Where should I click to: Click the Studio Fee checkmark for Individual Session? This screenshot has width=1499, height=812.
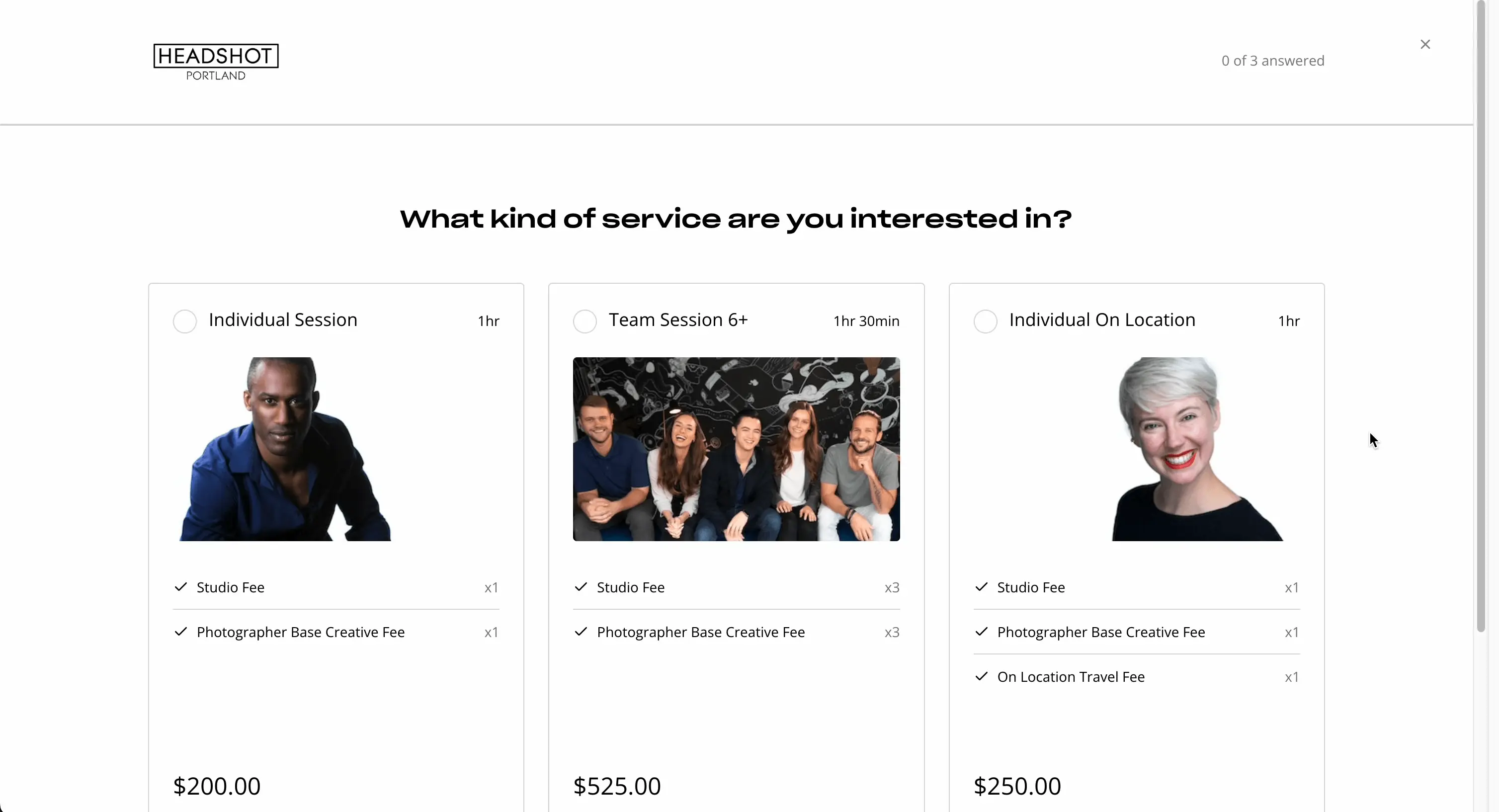[x=181, y=587]
